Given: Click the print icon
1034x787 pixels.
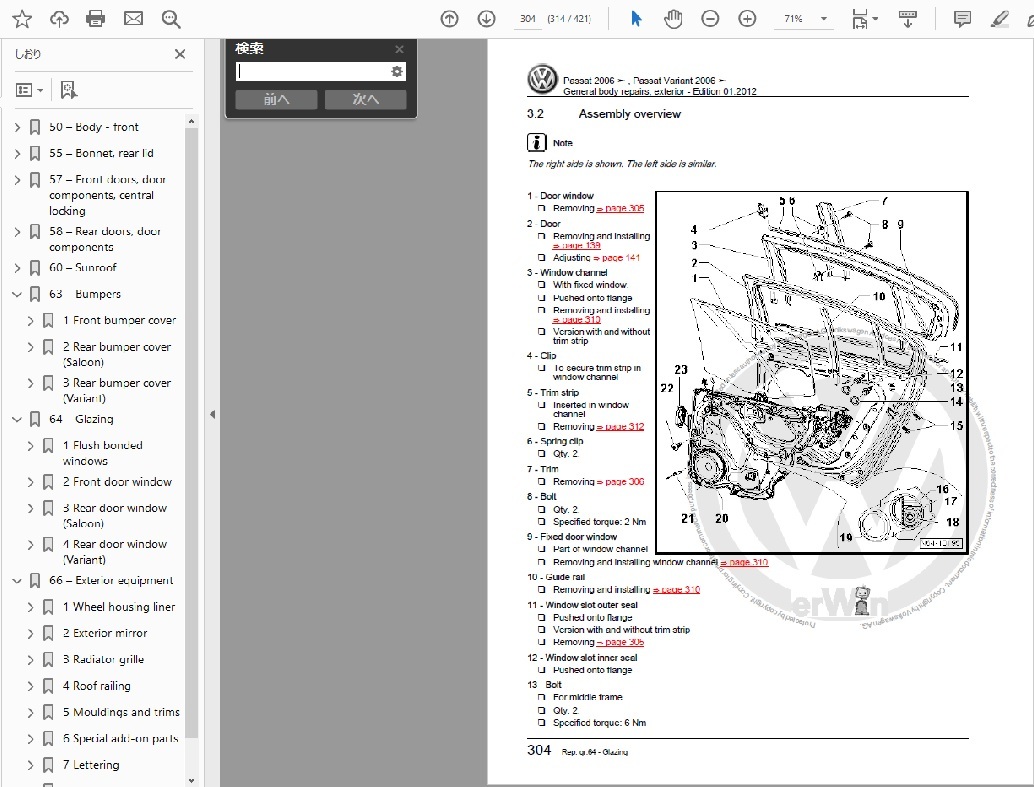Looking at the screenshot, I should (x=96, y=19).
